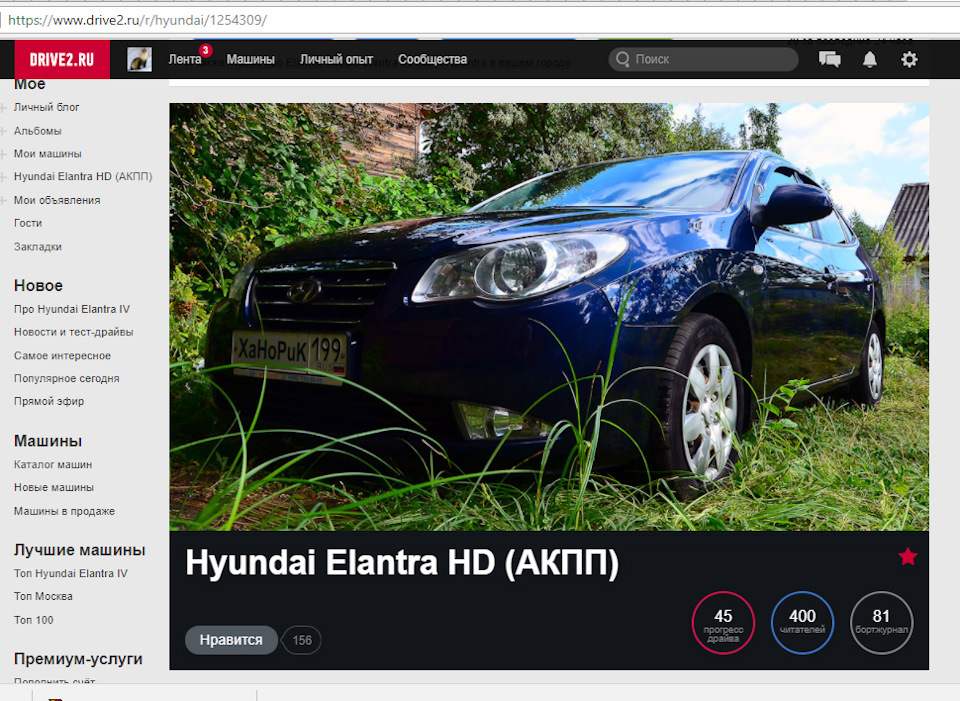Click the Поиск search field

703,59
